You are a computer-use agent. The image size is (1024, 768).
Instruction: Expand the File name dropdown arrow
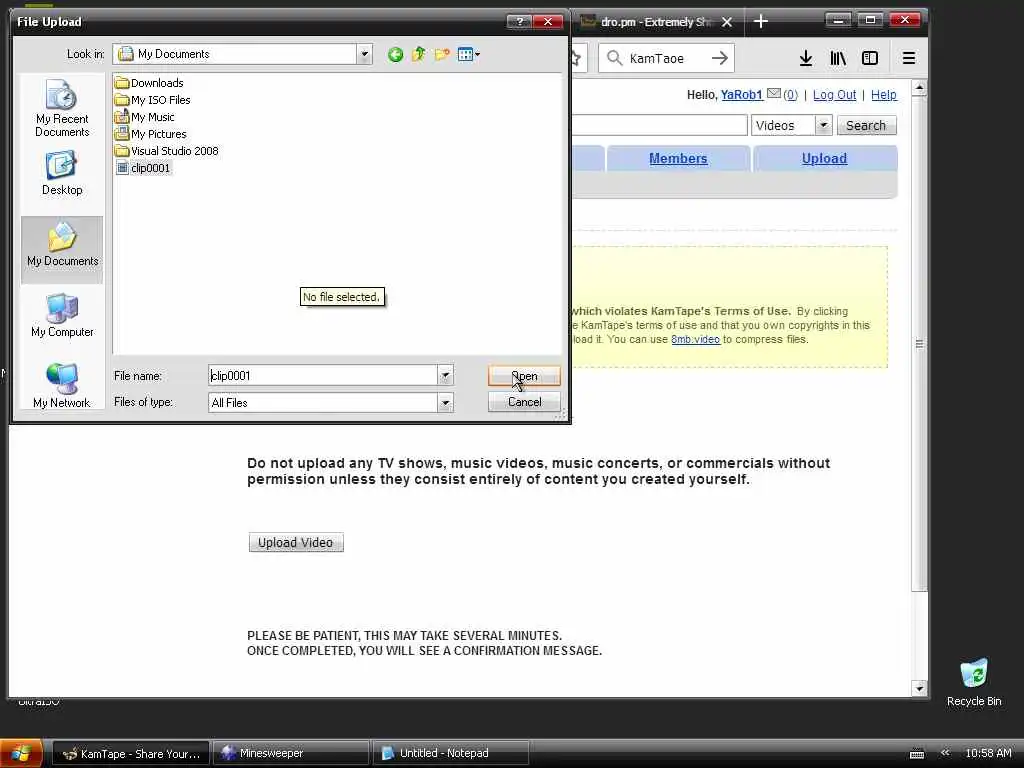pos(445,376)
